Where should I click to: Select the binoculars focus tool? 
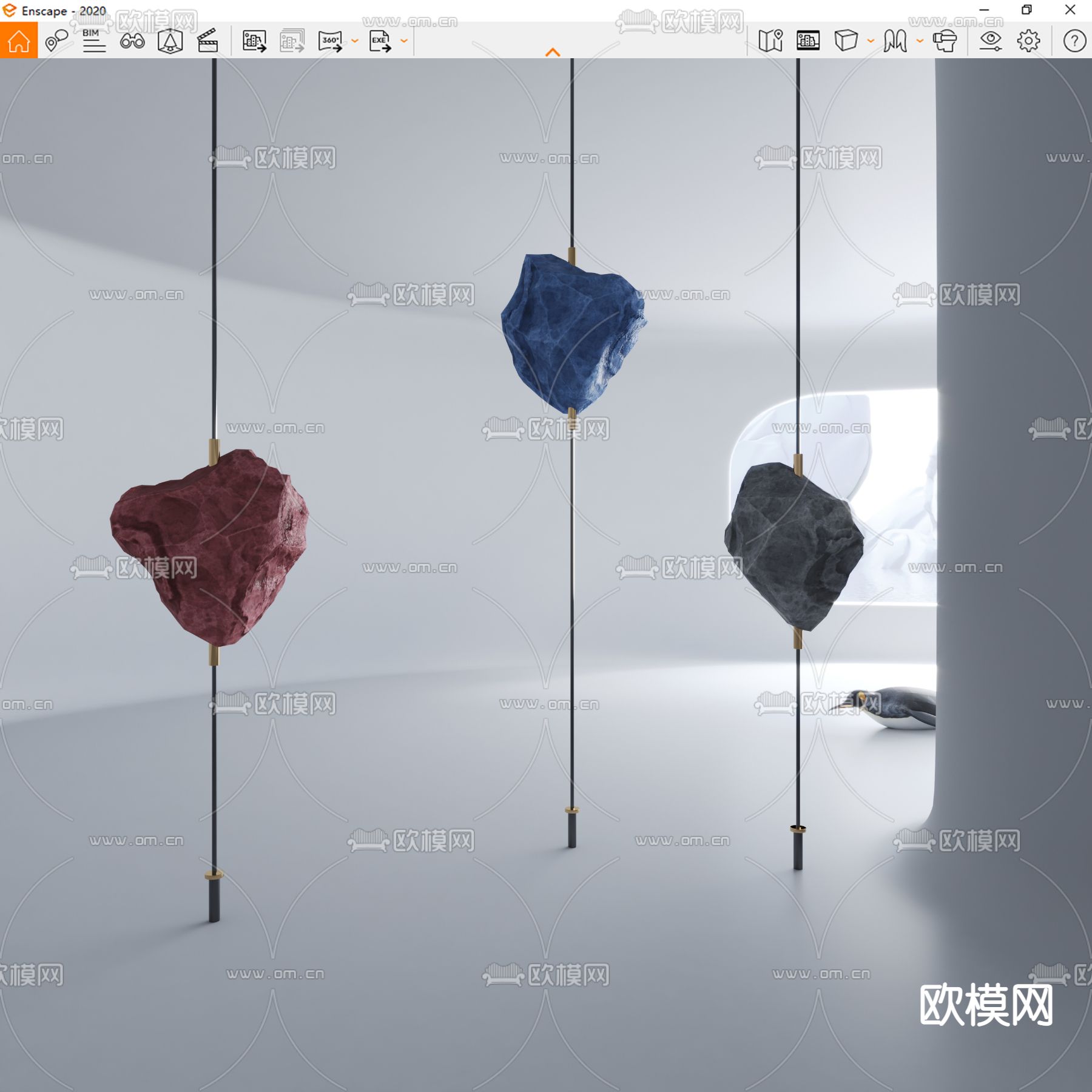[x=132, y=41]
